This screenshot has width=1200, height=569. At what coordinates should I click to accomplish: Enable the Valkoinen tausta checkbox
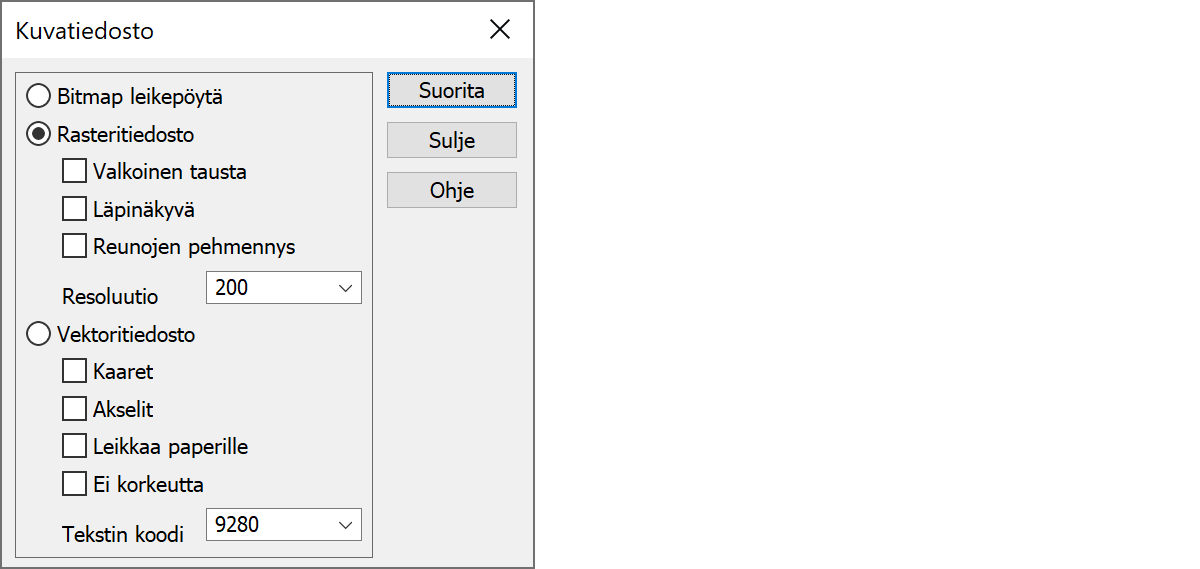(x=74, y=172)
